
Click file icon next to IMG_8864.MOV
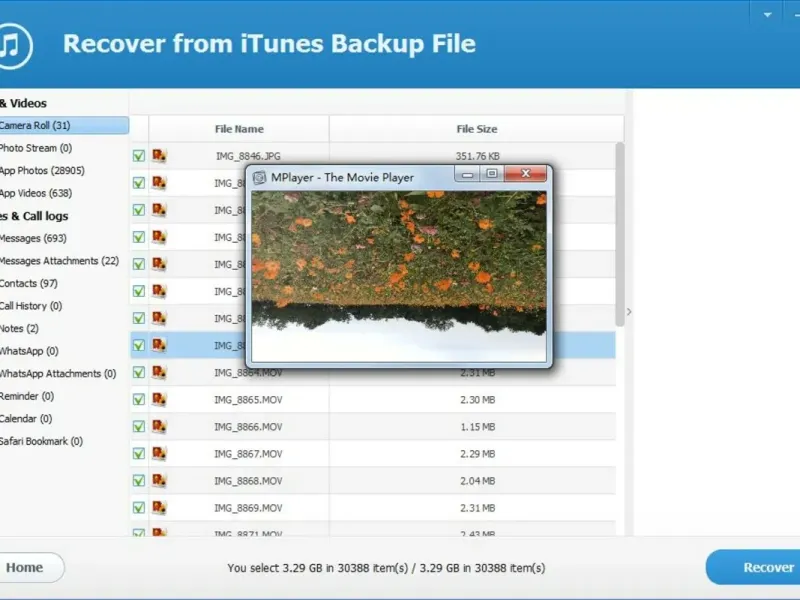tap(159, 372)
